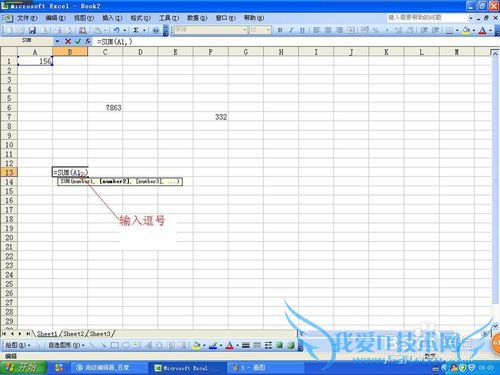Open the 窗口 (Window) menu

(x=226, y=18)
